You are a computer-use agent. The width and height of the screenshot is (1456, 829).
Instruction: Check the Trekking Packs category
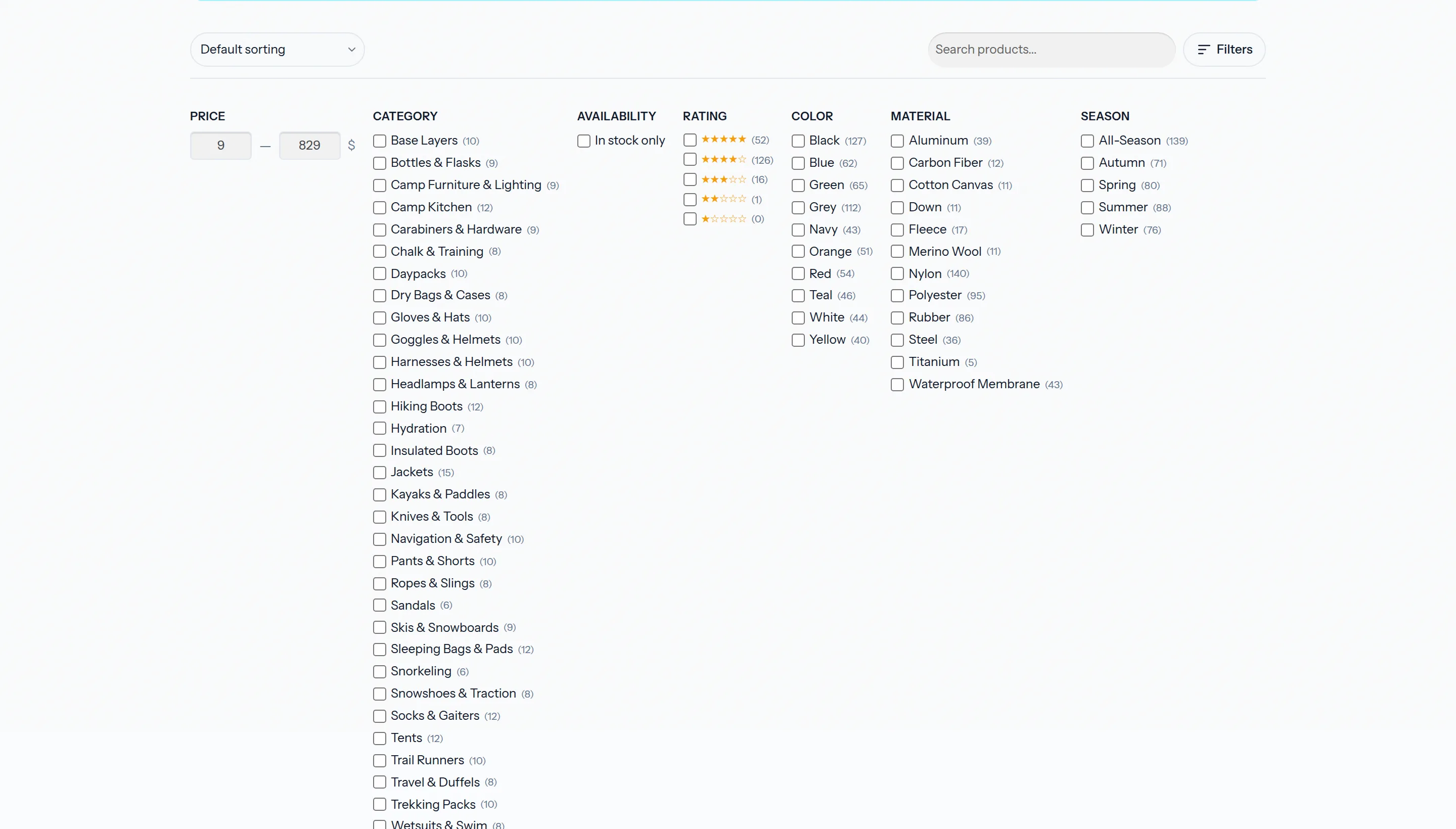click(380, 805)
